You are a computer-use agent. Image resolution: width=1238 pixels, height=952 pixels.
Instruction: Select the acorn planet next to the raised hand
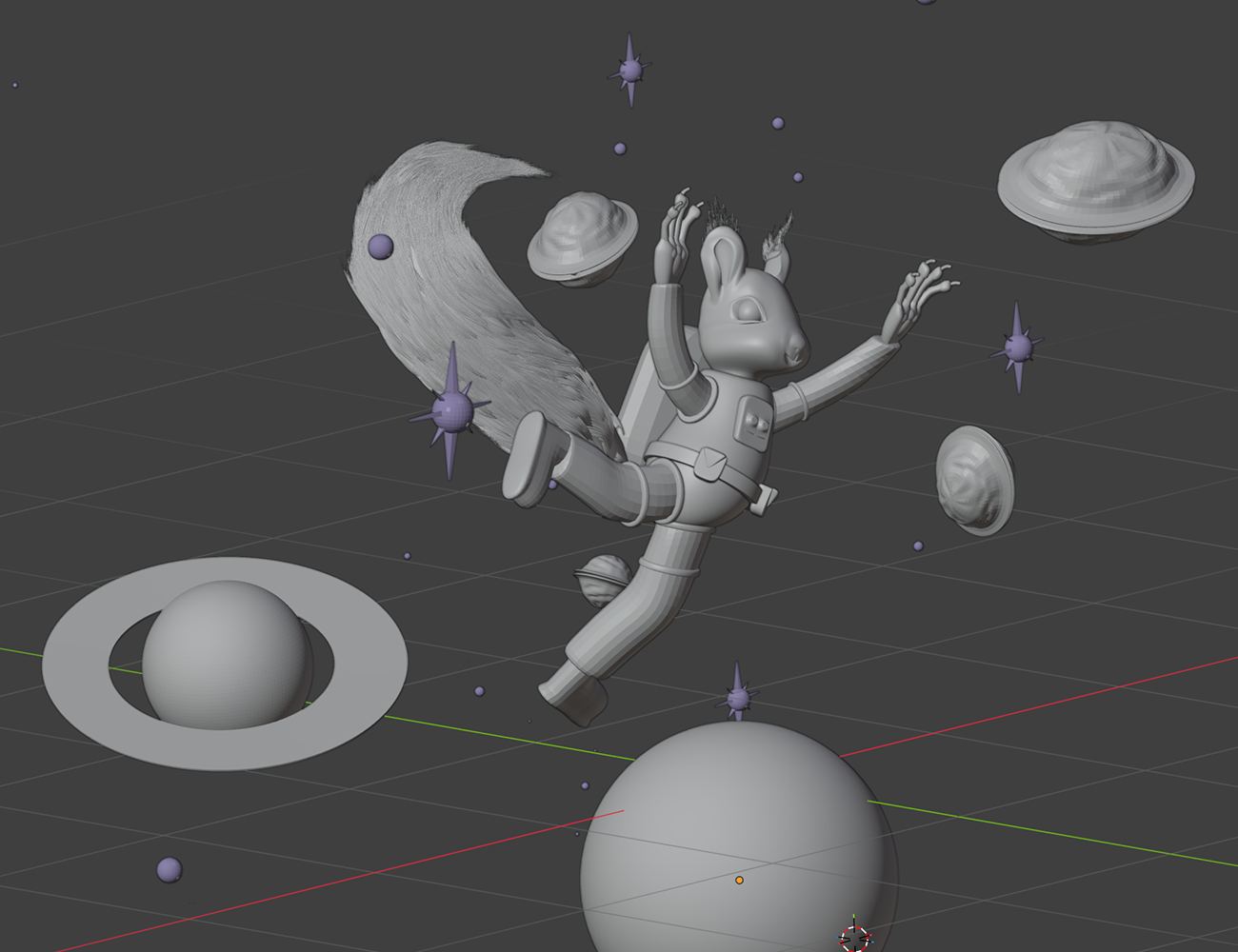pos(582,238)
